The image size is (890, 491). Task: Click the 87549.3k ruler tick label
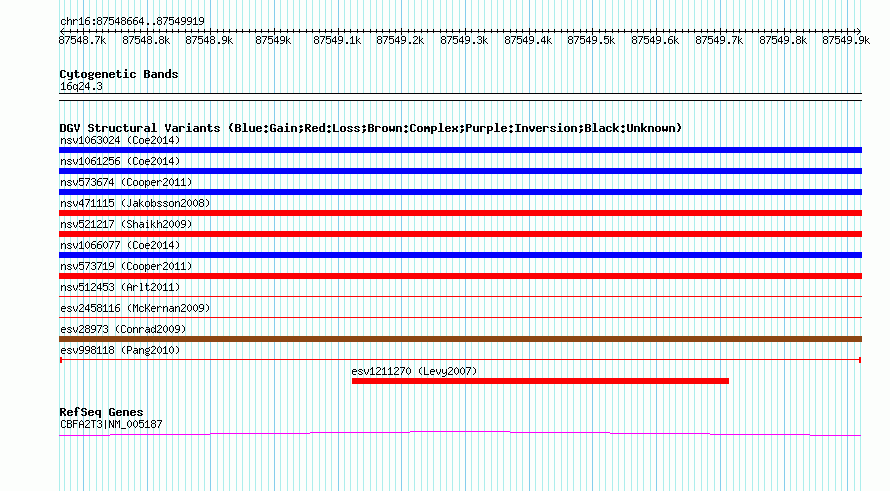pyautogui.click(x=464, y=40)
